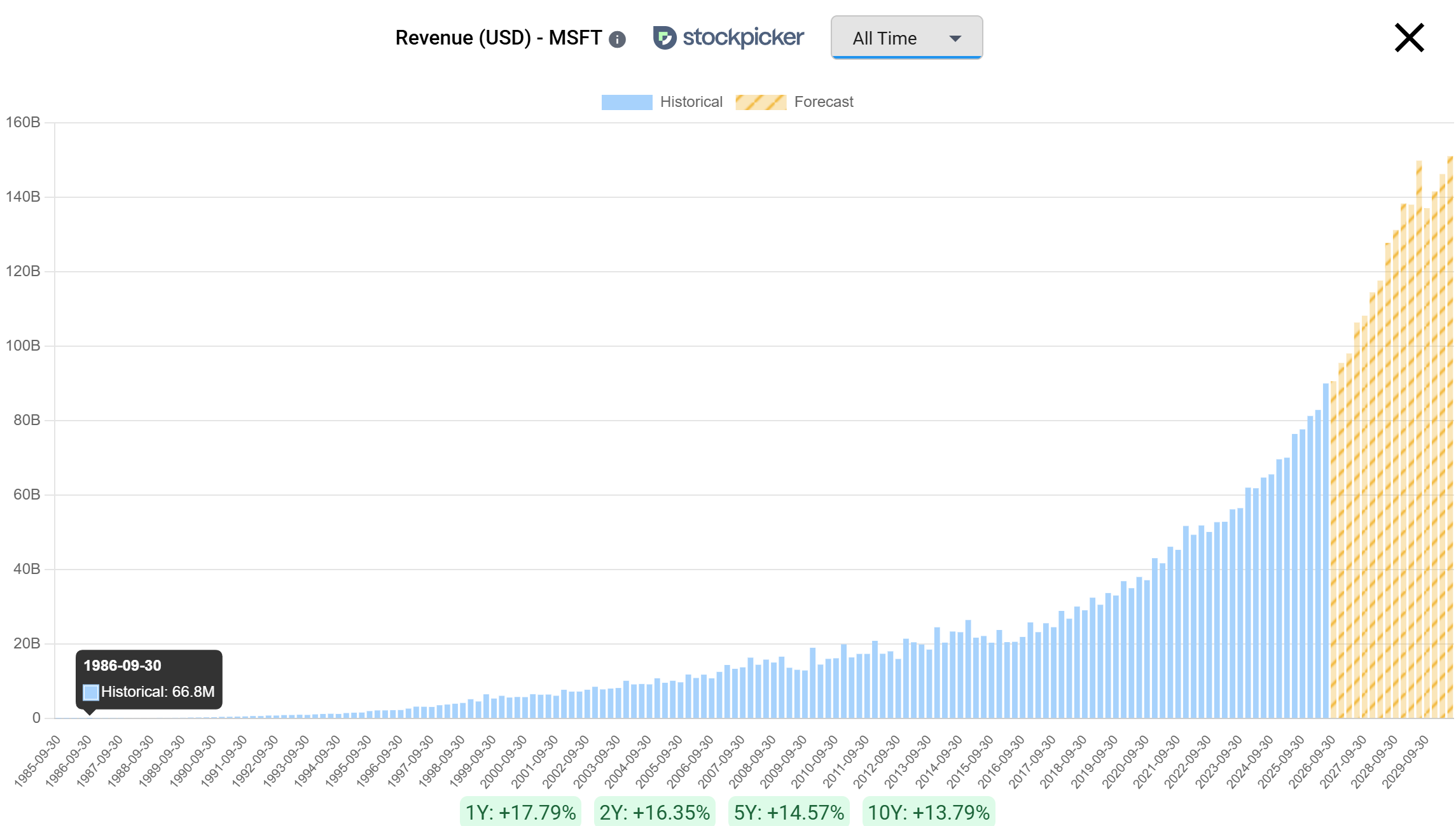This screenshot has width=1456, height=826.
Task: Click the 60B y-axis label
Action: [x=27, y=494]
